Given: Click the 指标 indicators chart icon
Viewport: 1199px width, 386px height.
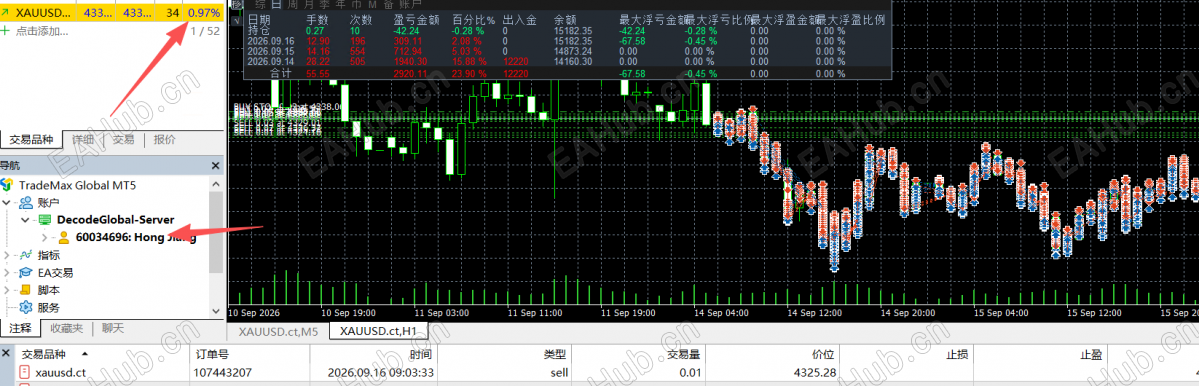Looking at the screenshot, I should [x=25, y=255].
